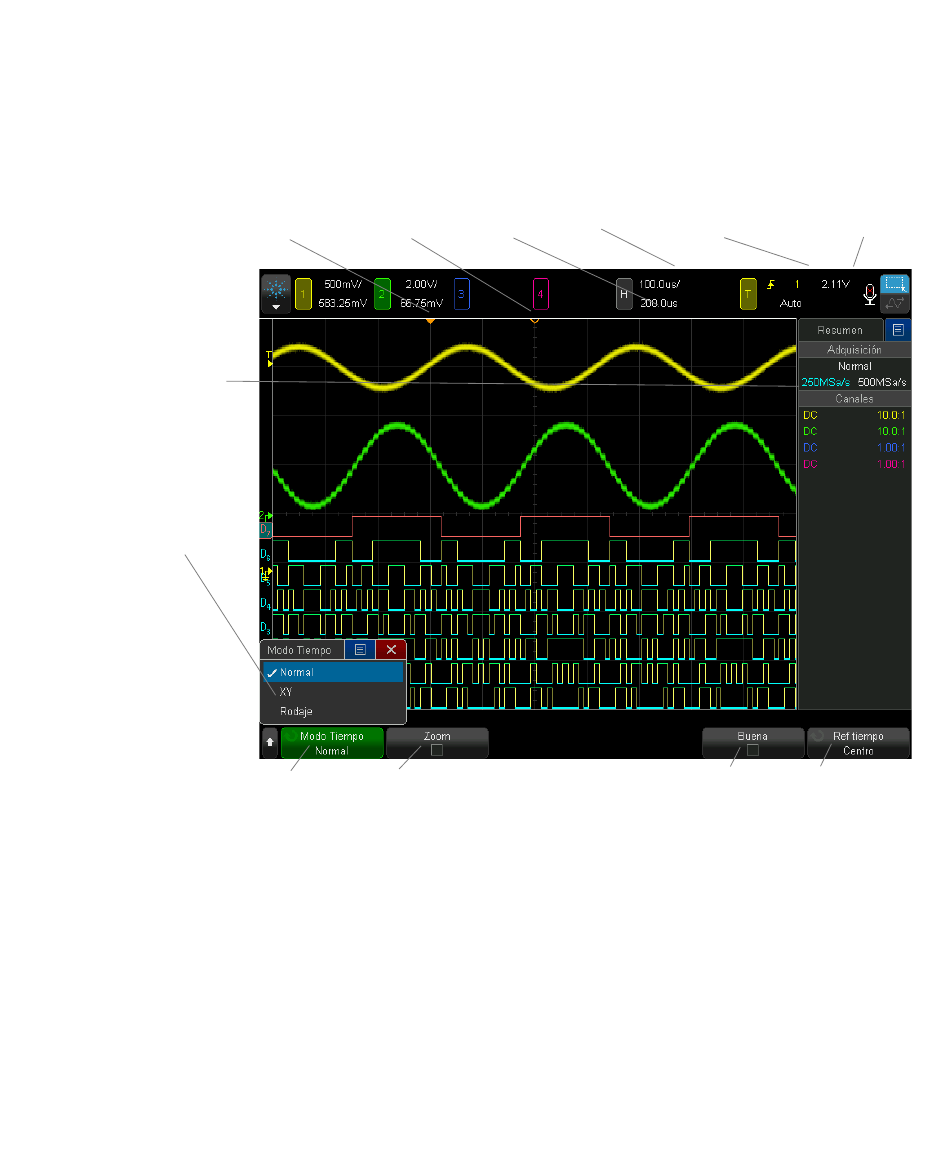950x1165 pixels.
Task: Click channel 2 offset 66.75mV
Action: point(421,303)
